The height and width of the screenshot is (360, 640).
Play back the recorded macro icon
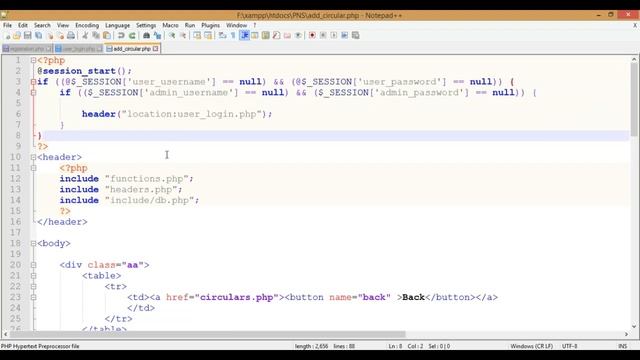334,36
